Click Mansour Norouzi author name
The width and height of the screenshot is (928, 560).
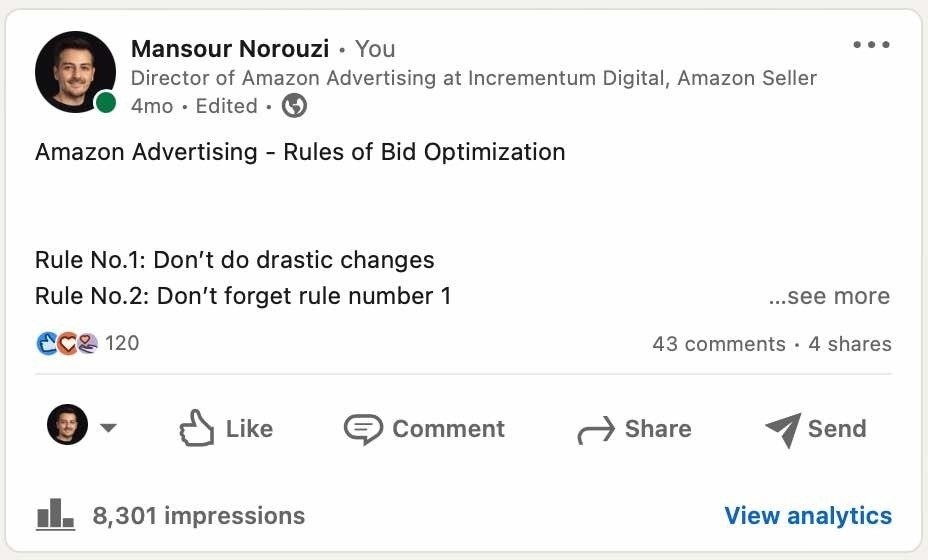click(229, 48)
